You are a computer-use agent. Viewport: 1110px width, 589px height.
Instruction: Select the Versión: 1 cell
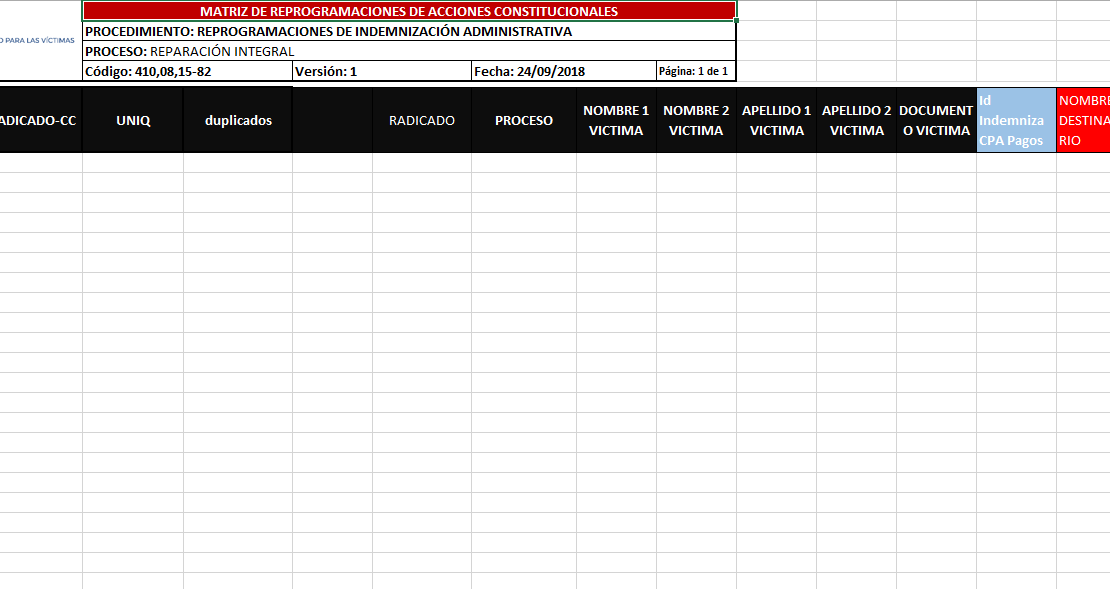tap(381, 71)
